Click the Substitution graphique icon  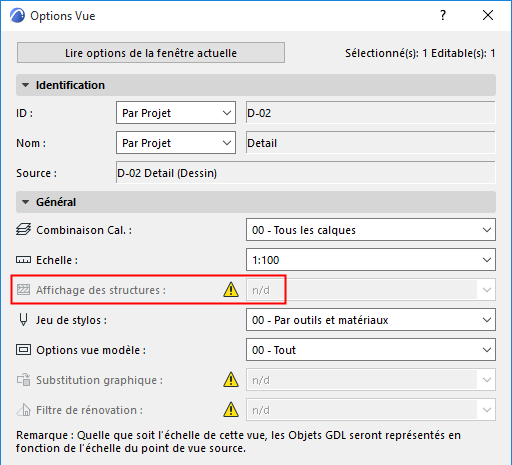pos(23,380)
